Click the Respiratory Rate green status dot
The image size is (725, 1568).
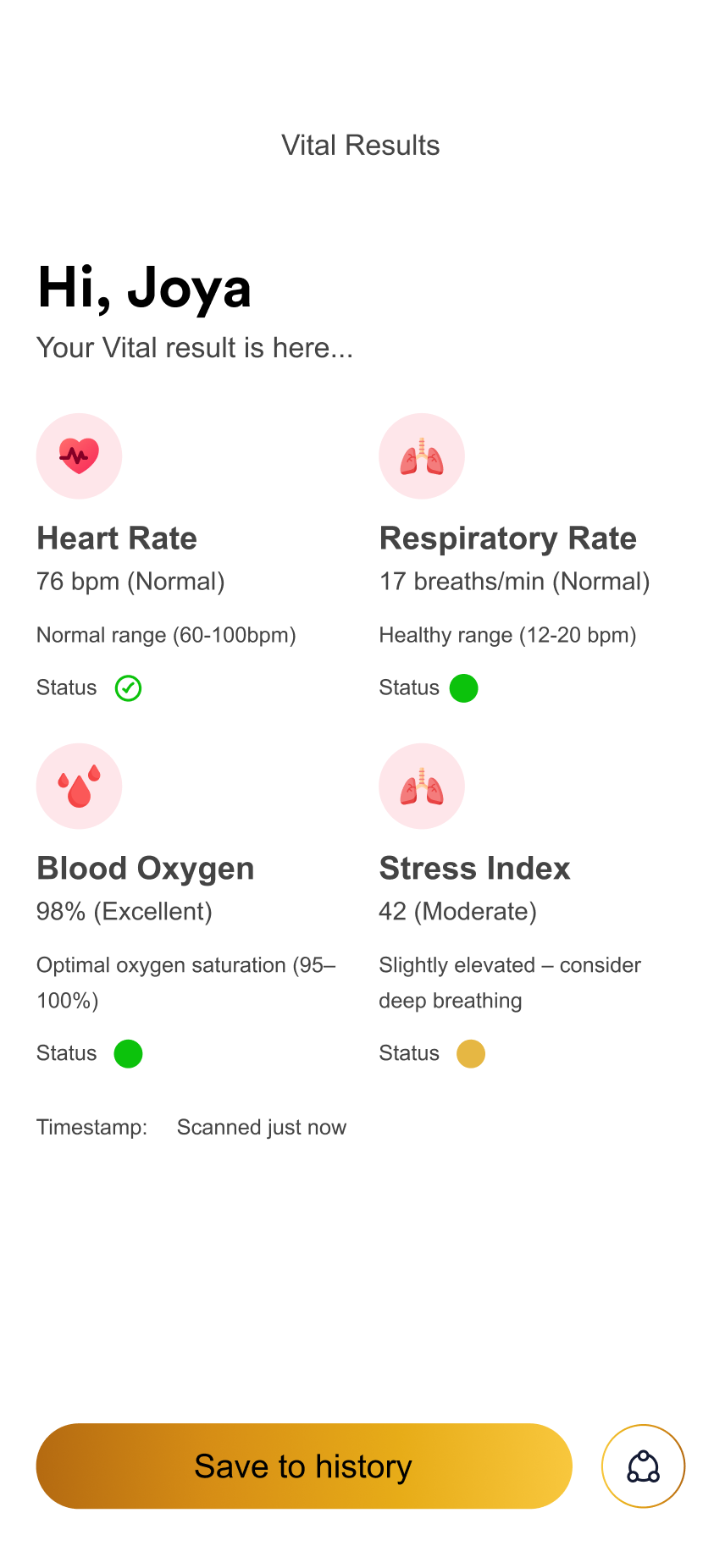pos(463,688)
